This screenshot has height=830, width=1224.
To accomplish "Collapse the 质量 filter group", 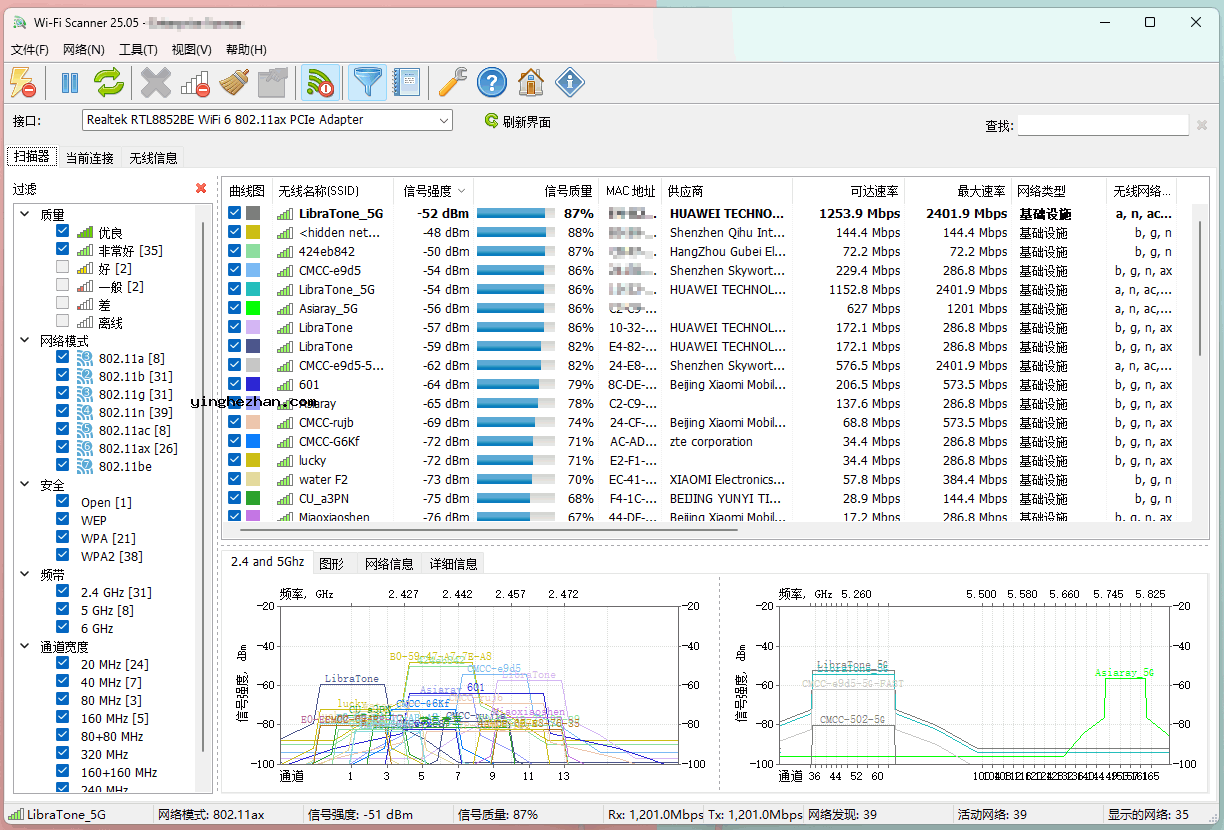I will click(25, 214).
